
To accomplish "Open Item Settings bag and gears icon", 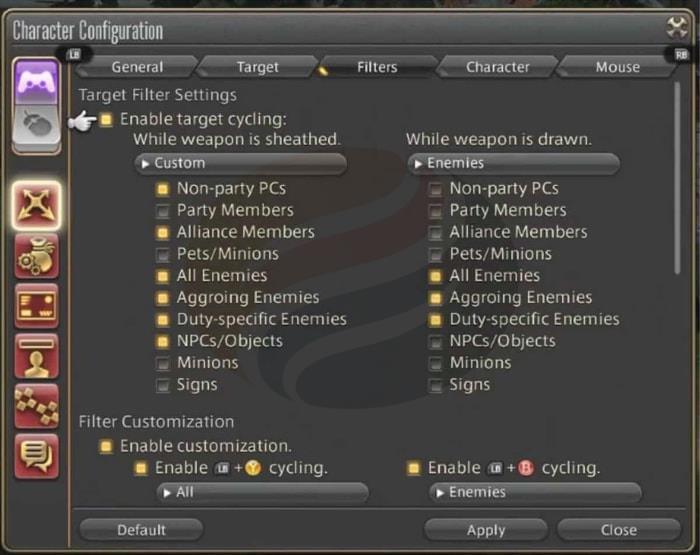I will [37, 256].
